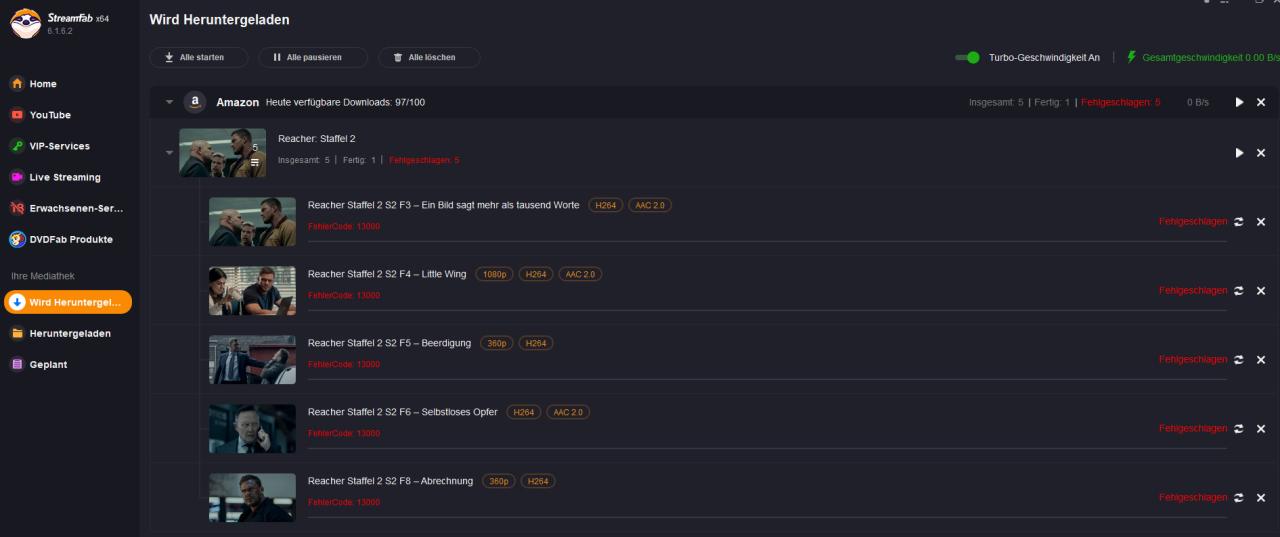Click FehlerCode: 13000 under Little Wing
This screenshot has height=537, width=1280.
point(344,295)
